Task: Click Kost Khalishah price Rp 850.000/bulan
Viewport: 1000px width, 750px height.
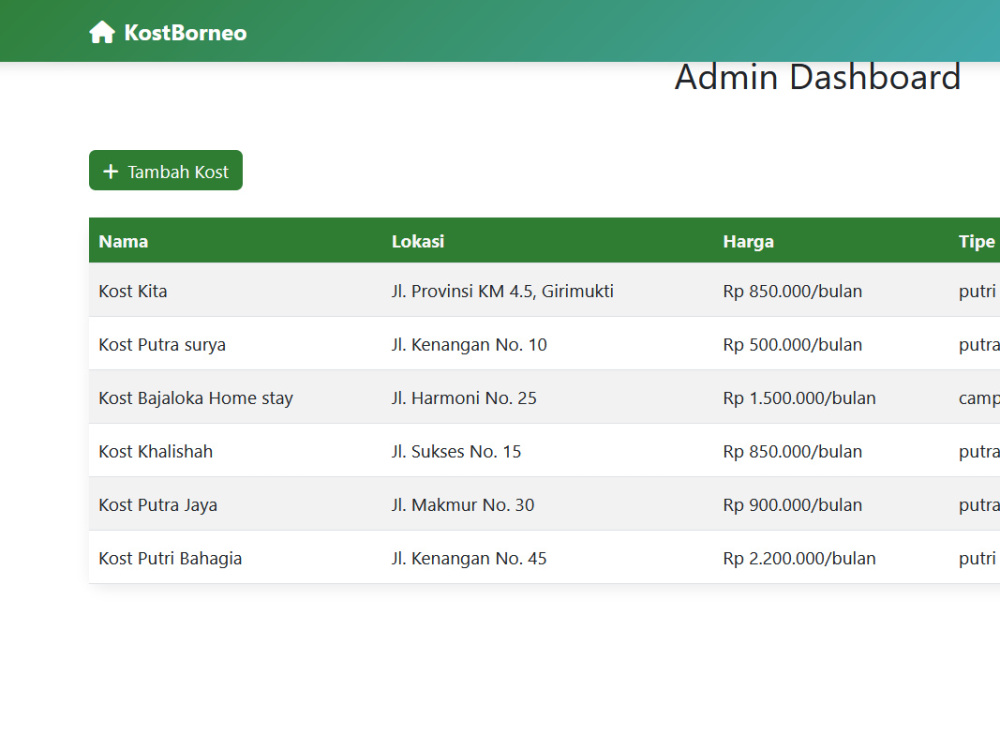Action: coord(793,452)
